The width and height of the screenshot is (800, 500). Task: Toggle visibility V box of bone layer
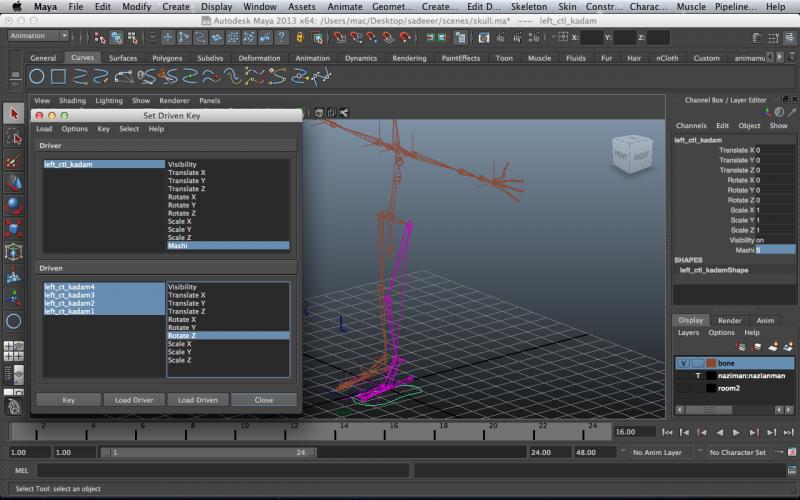point(683,363)
